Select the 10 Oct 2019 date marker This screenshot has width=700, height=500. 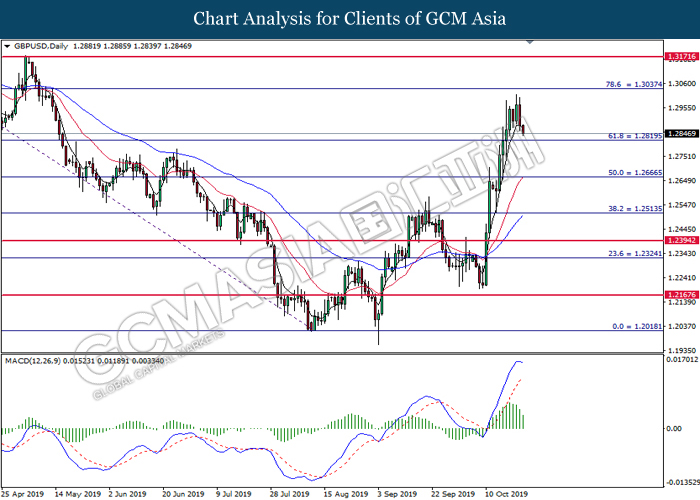507,494
